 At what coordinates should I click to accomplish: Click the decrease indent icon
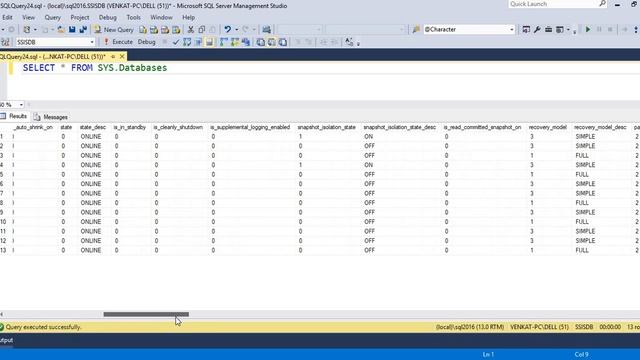pos(323,42)
